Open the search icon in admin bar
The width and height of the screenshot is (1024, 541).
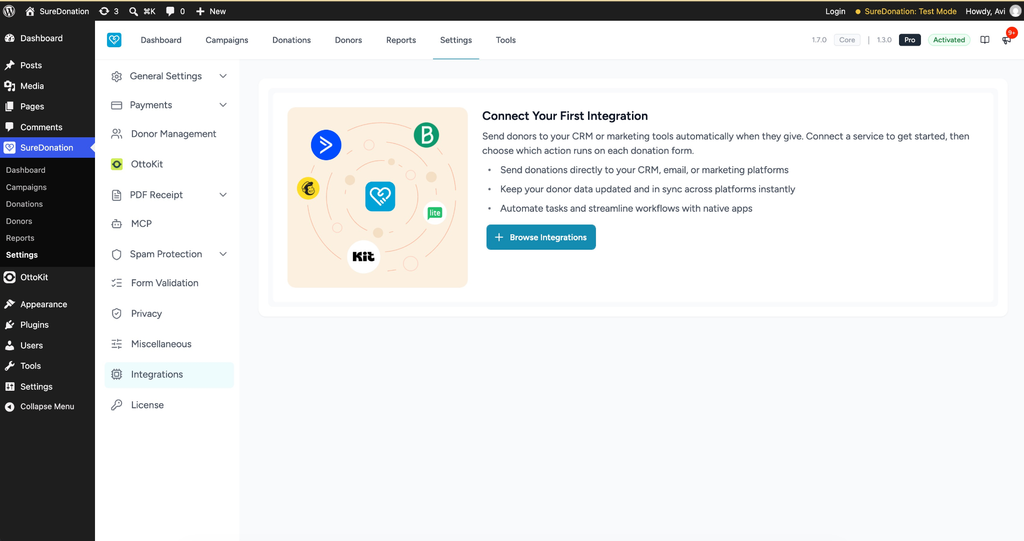tap(133, 11)
